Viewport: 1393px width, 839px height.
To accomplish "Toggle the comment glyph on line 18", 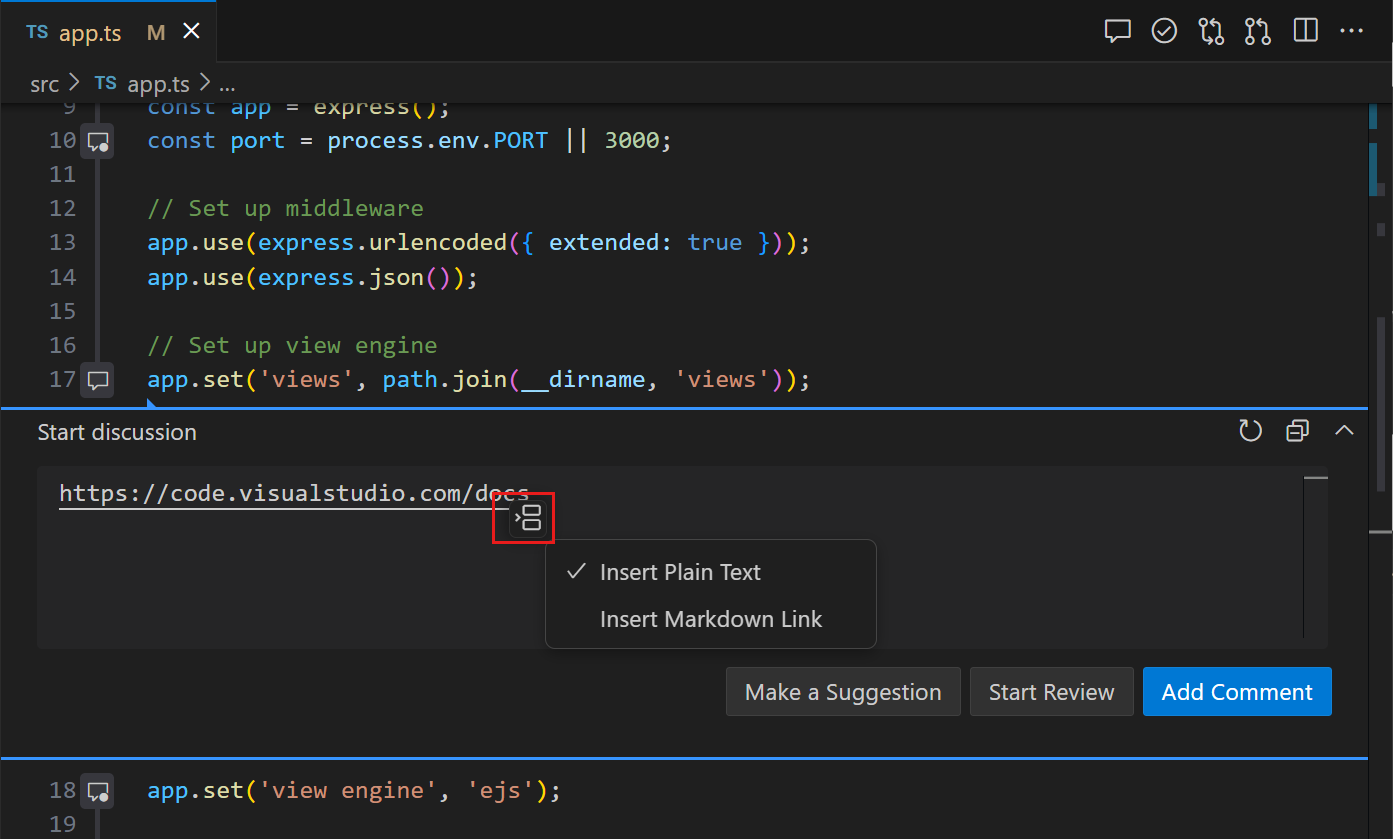I will click(x=96, y=791).
